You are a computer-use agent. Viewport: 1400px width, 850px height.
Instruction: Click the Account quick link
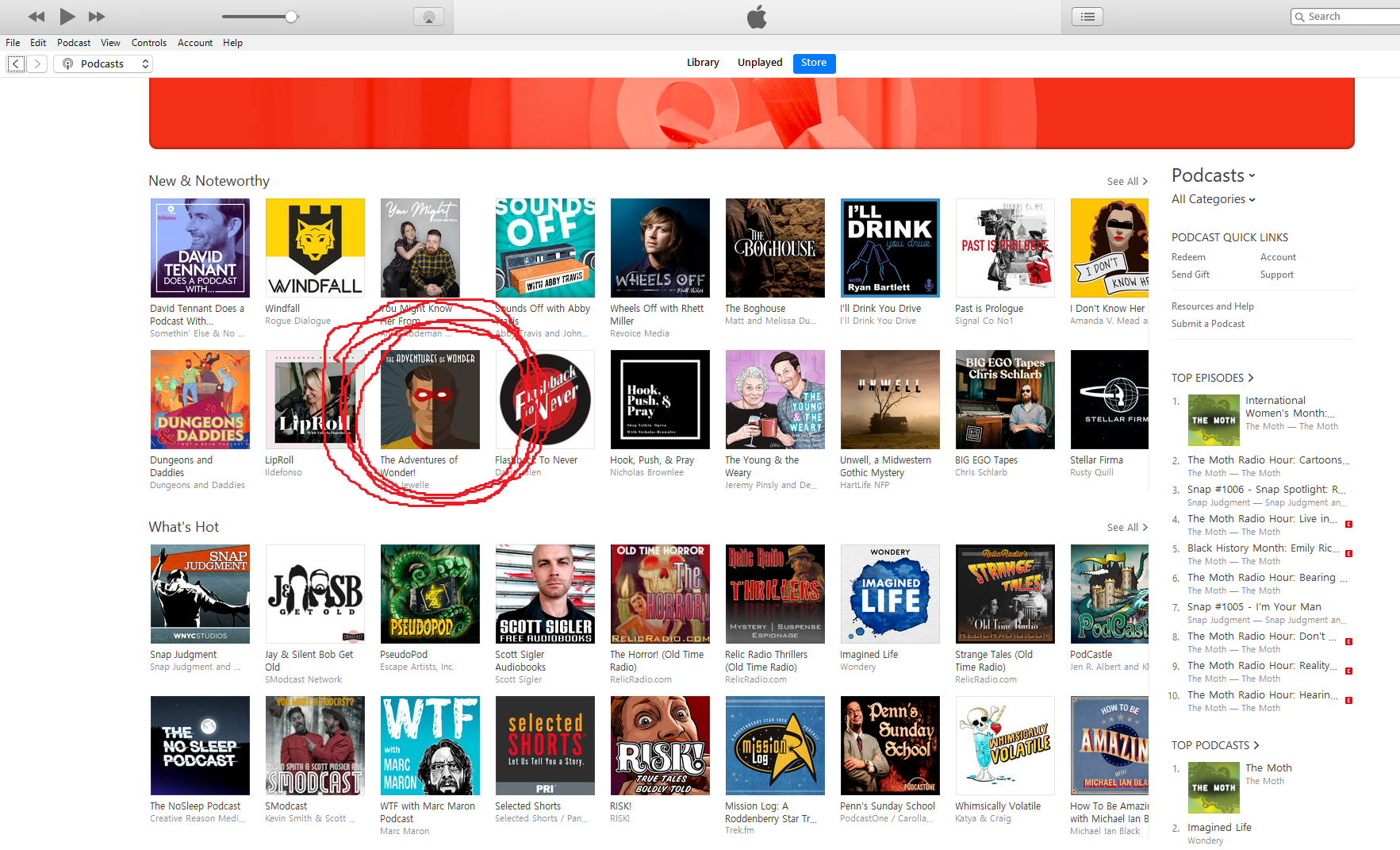1278,257
